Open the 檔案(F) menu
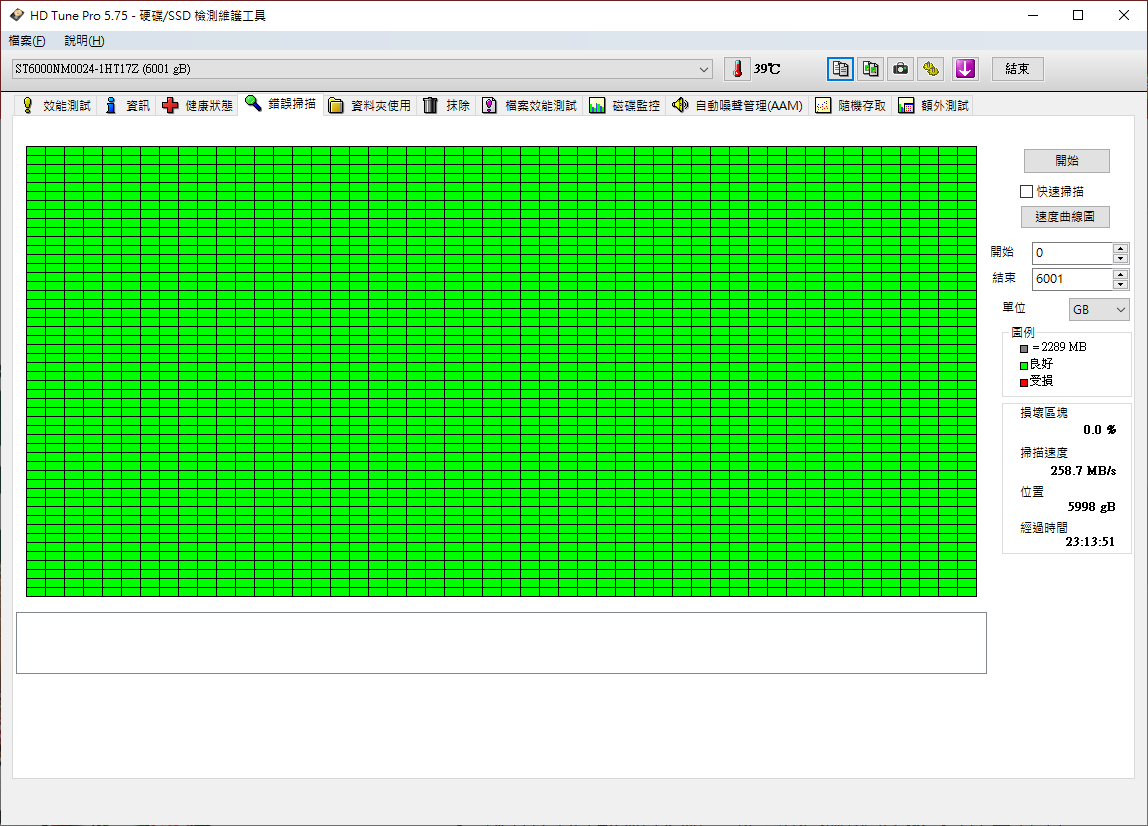 (x=27, y=41)
